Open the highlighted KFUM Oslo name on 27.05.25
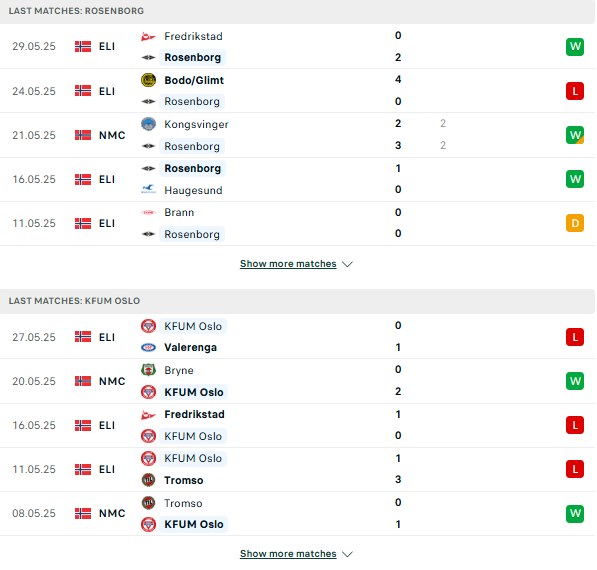The image size is (597, 570). click(193, 326)
